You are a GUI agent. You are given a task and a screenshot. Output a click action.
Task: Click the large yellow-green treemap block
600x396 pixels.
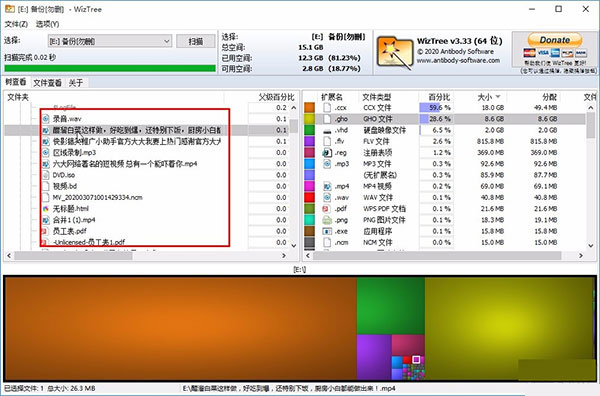[509, 328]
